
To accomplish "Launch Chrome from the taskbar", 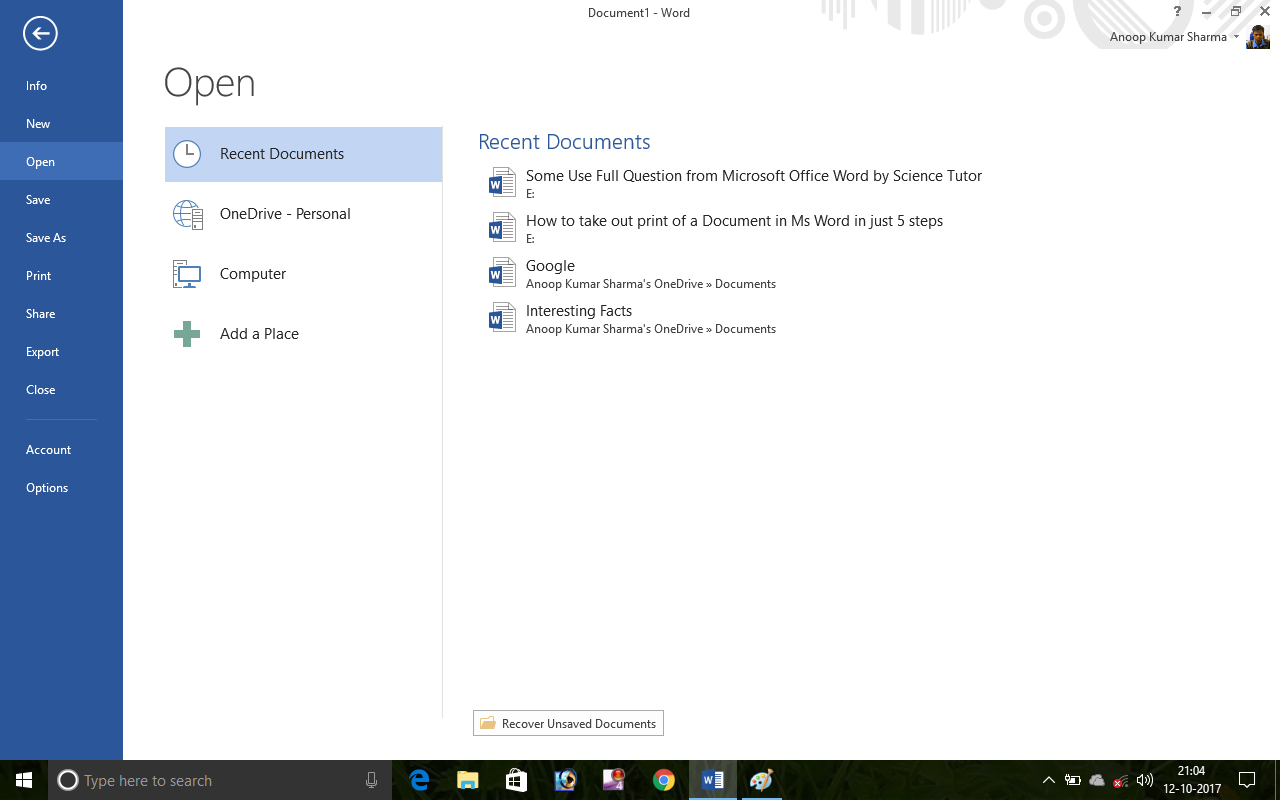I will tap(664, 780).
